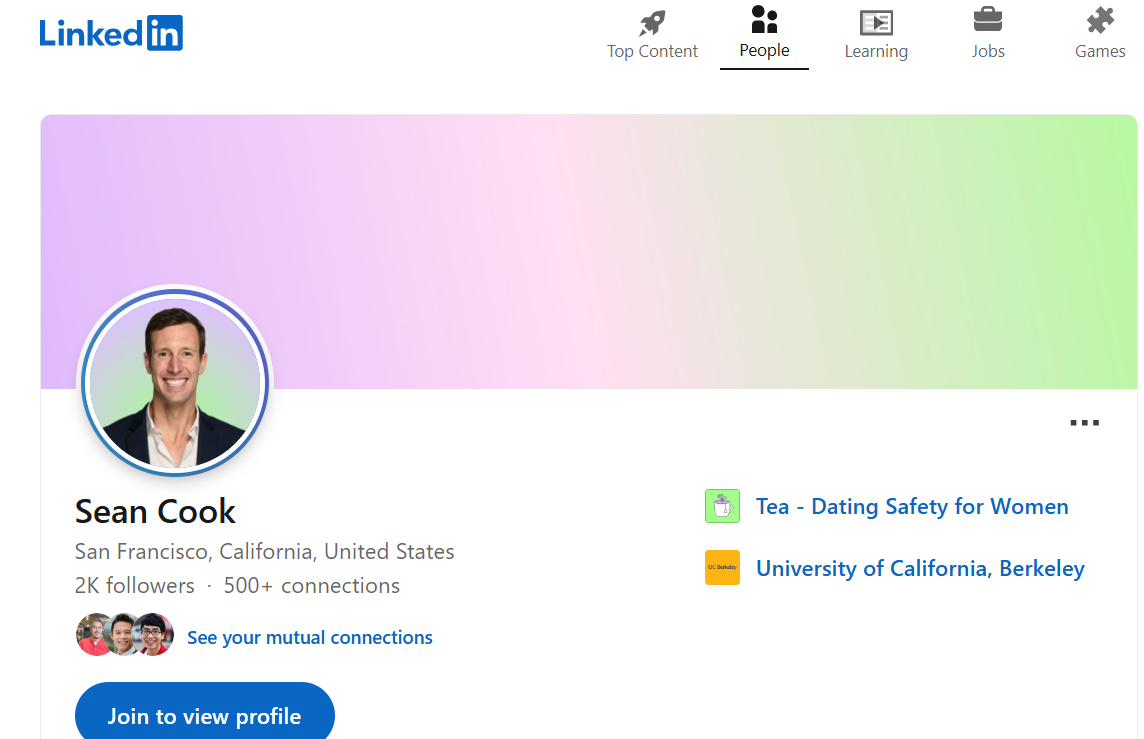Open Top Content rocket icon
This screenshot has height=739, width=1144.
[652, 23]
